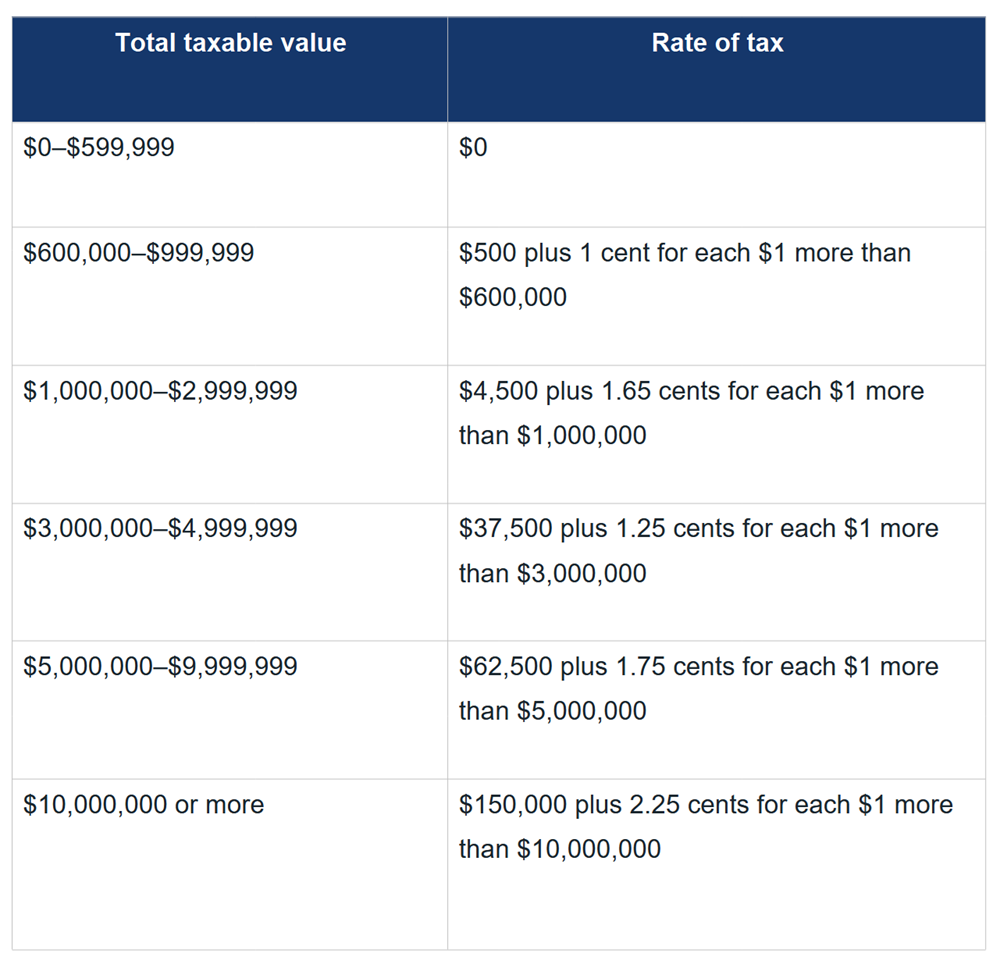Select the "$10,000,000 or more" cell
The height and width of the screenshot is (964, 1000).
coord(144,804)
